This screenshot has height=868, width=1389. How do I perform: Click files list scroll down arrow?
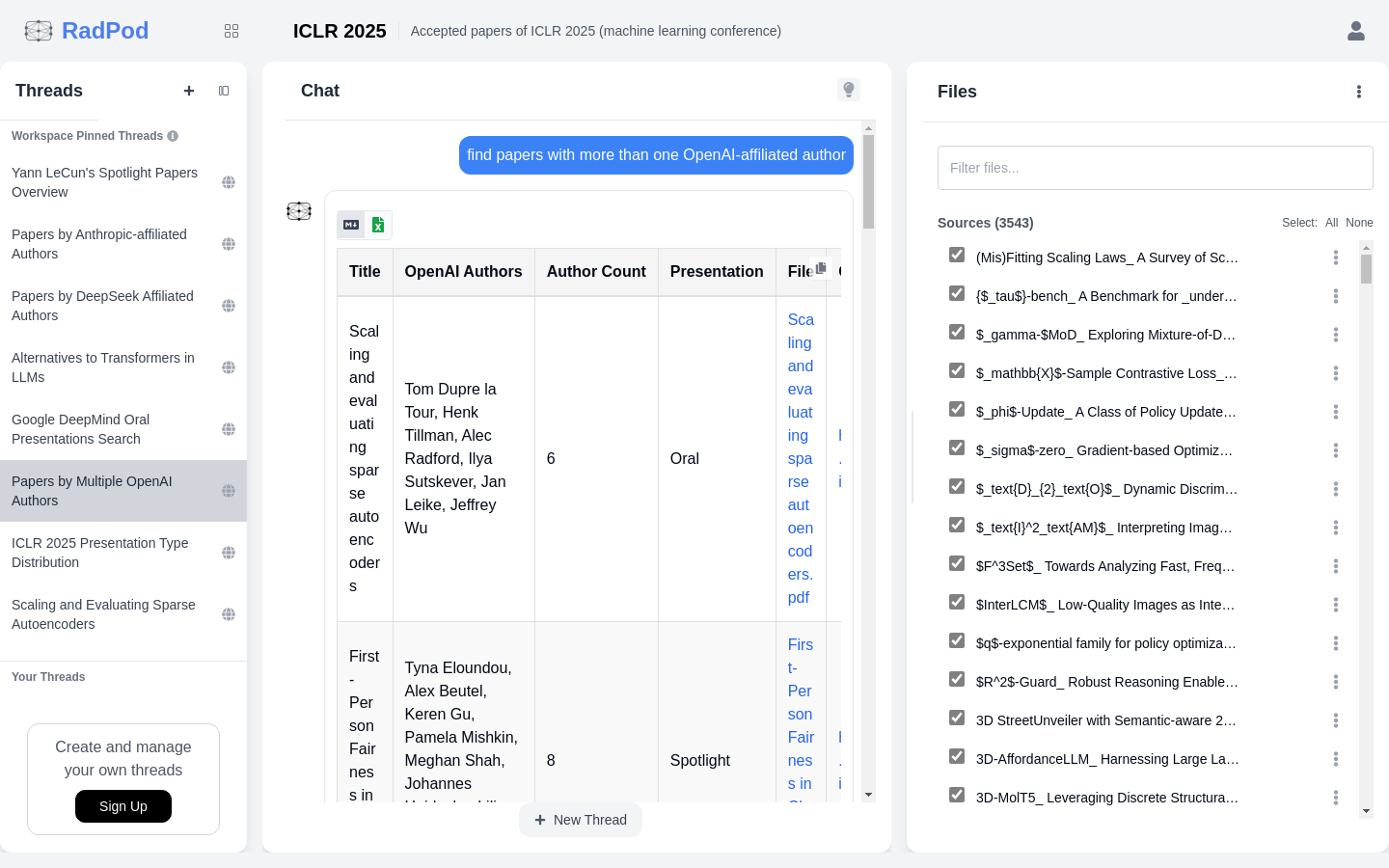click(1366, 811)
